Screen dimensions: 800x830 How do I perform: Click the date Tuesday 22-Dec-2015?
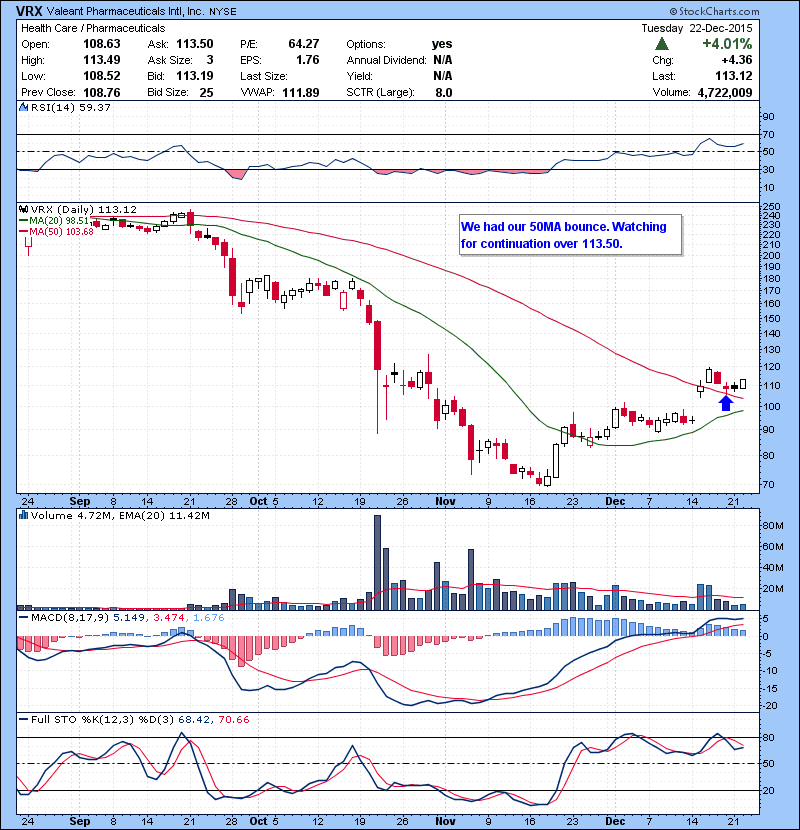pos(697,28)
